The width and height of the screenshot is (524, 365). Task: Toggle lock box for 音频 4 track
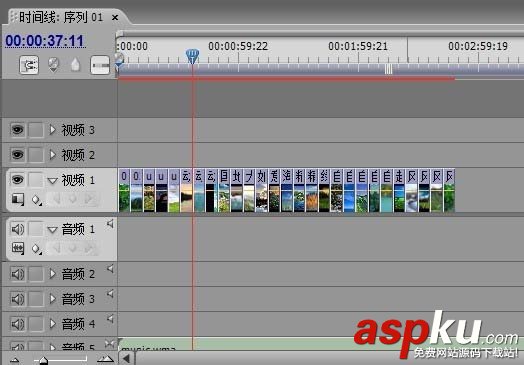(x=35, y=324)
